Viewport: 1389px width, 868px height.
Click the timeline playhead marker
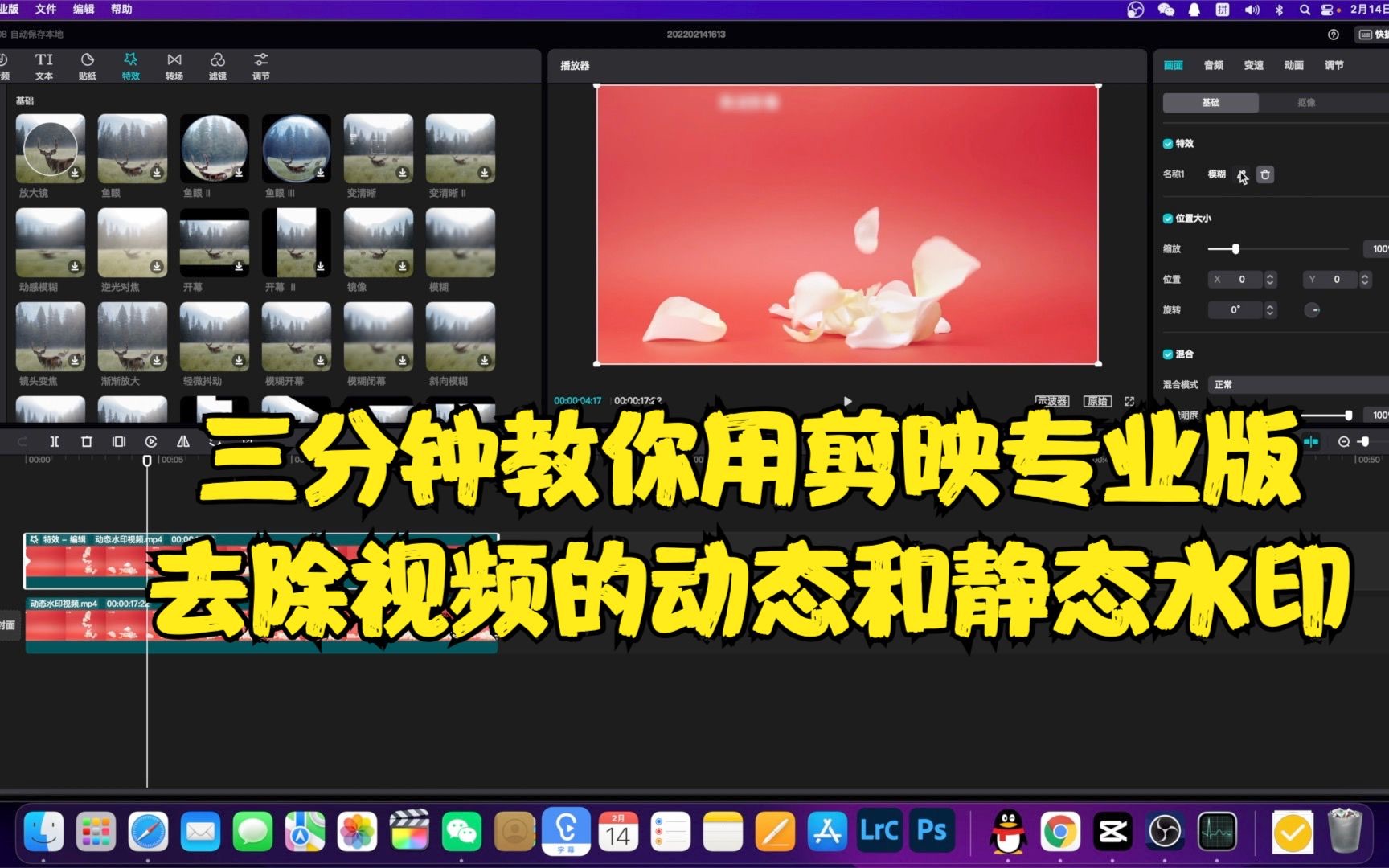pyautogui.click(x=147, y=461)
